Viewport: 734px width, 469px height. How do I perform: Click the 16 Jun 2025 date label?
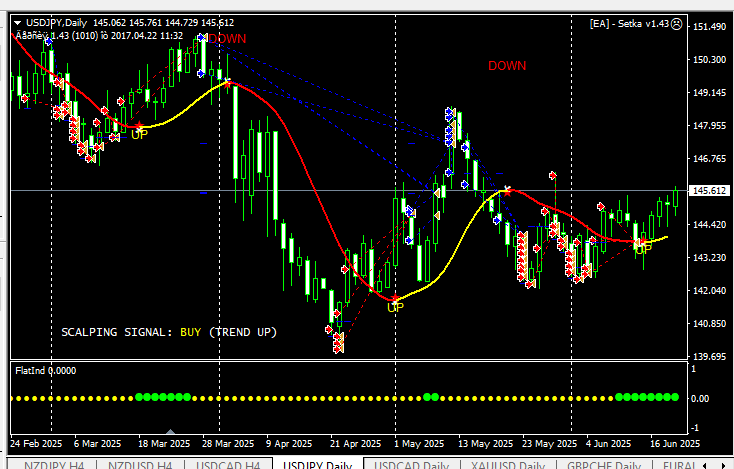tap(675, 443)
